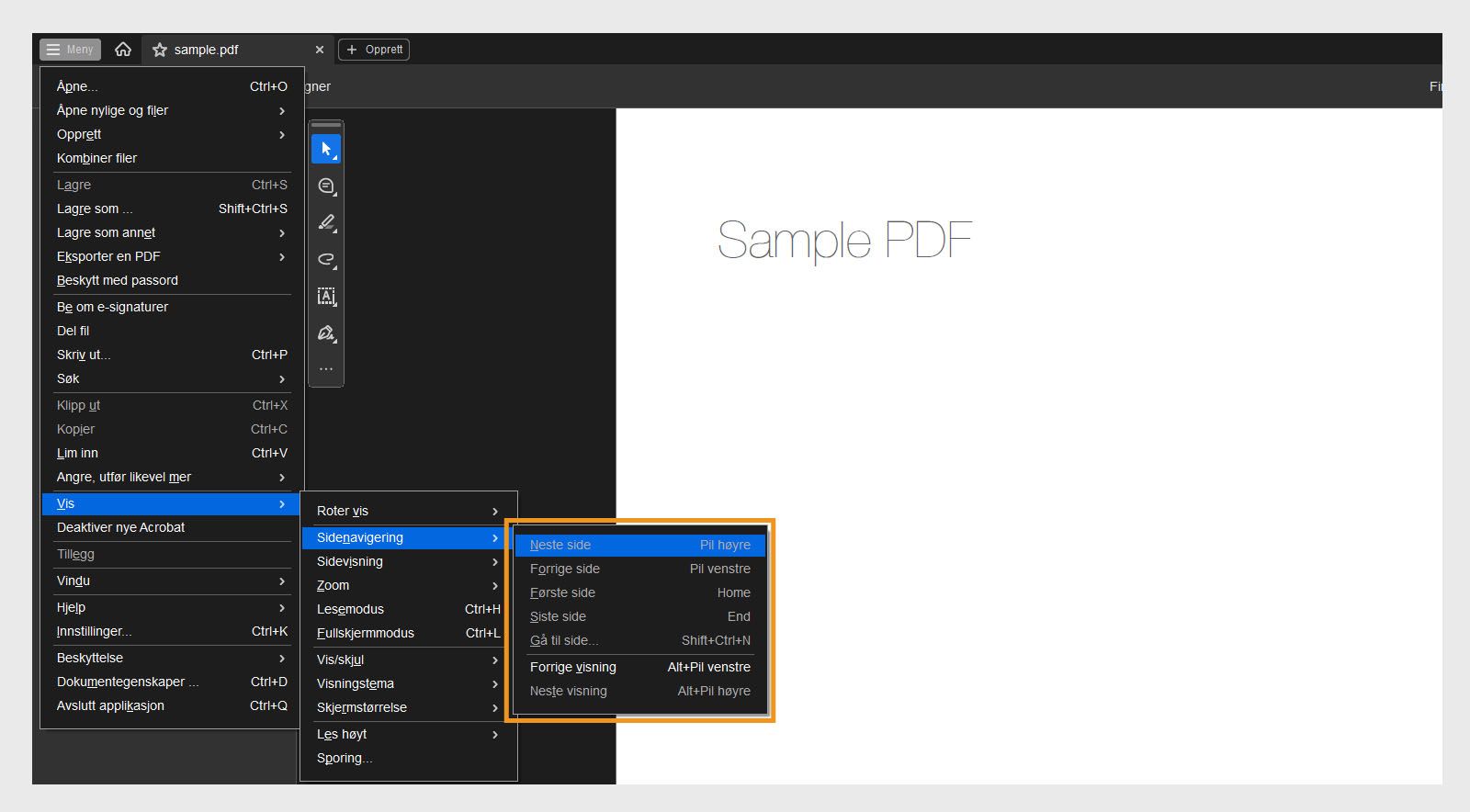1470x812 pixels.
Task: Open Dokumentegenskaper ...
Action: point(172,682)
